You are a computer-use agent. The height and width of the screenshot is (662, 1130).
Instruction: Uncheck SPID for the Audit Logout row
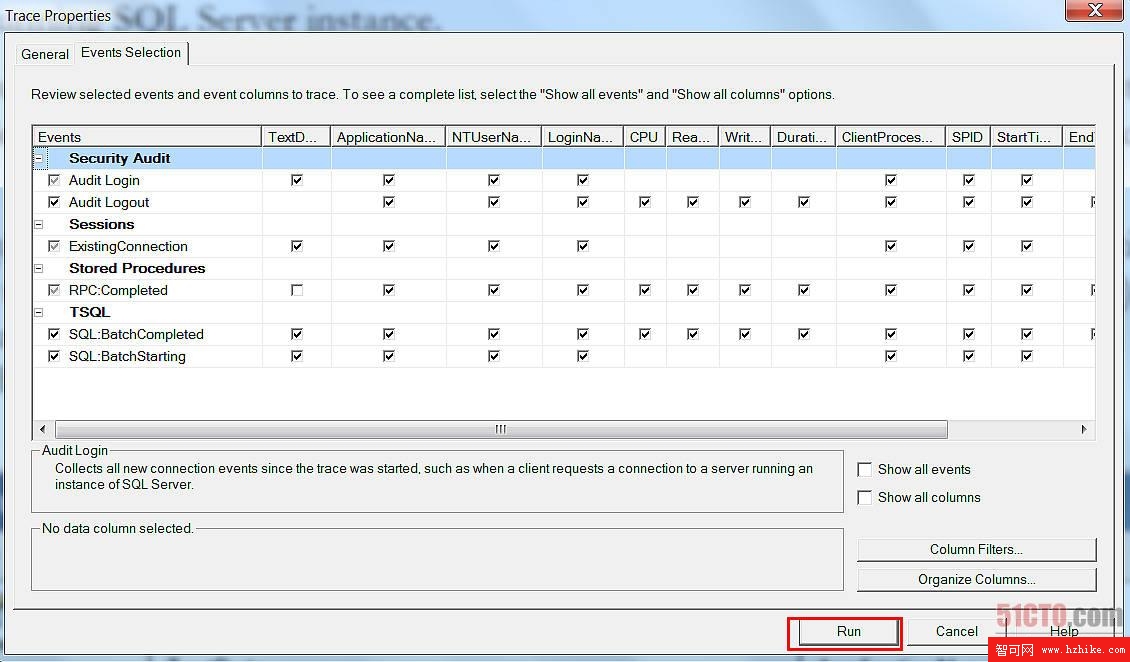pos(969,202)
